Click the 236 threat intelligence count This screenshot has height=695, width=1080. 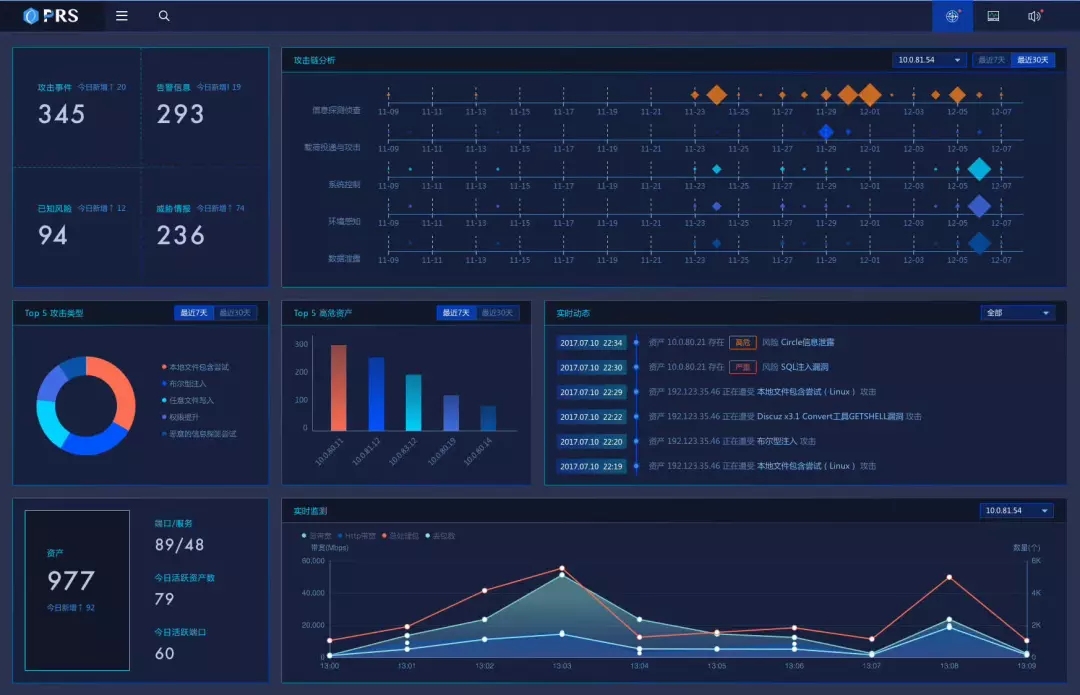180,236
